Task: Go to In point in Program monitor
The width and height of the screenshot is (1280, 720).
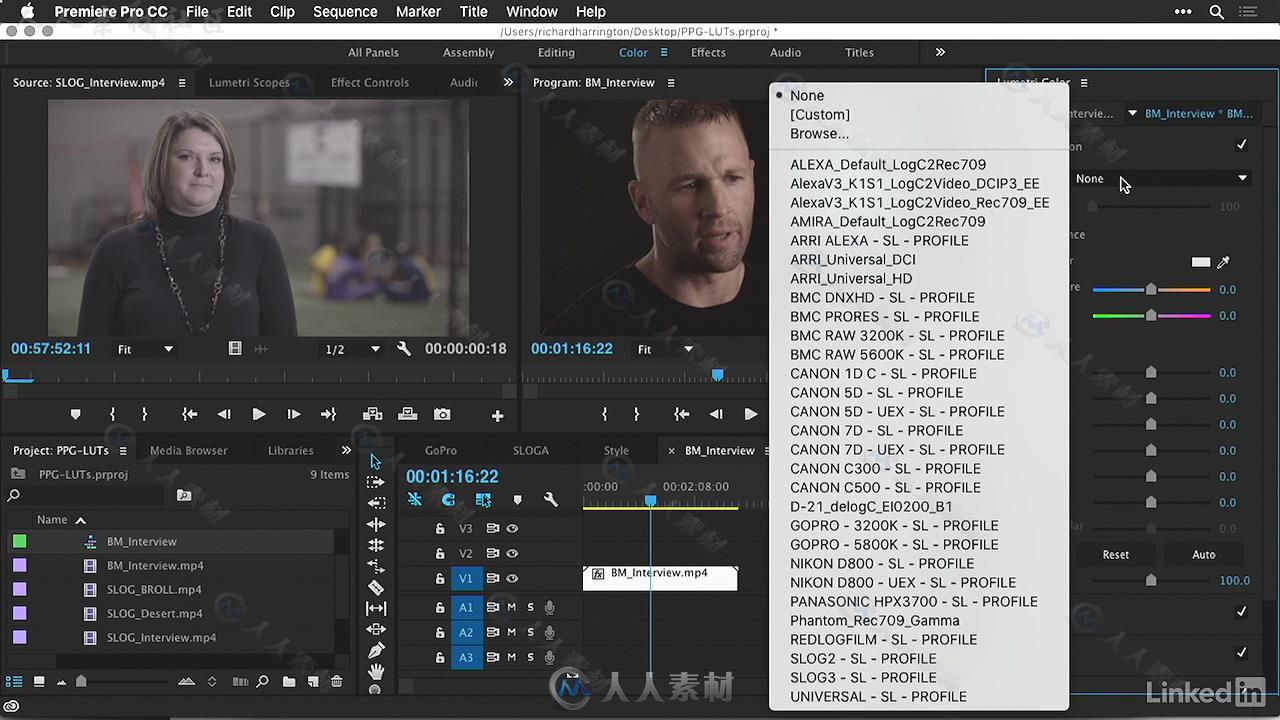Action: [x=682, y=414]
